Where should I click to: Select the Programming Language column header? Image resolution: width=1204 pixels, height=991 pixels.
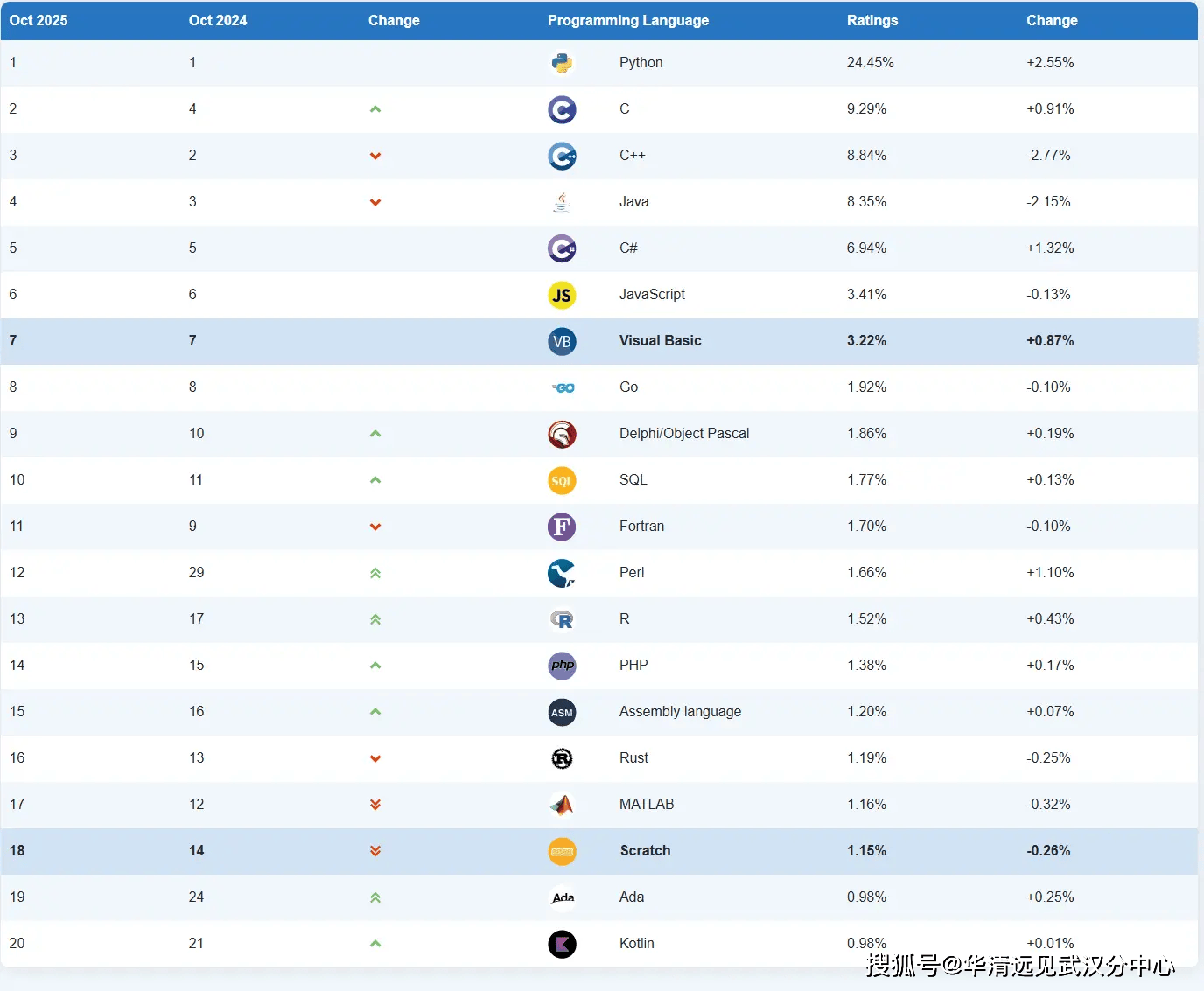point(628,20)
